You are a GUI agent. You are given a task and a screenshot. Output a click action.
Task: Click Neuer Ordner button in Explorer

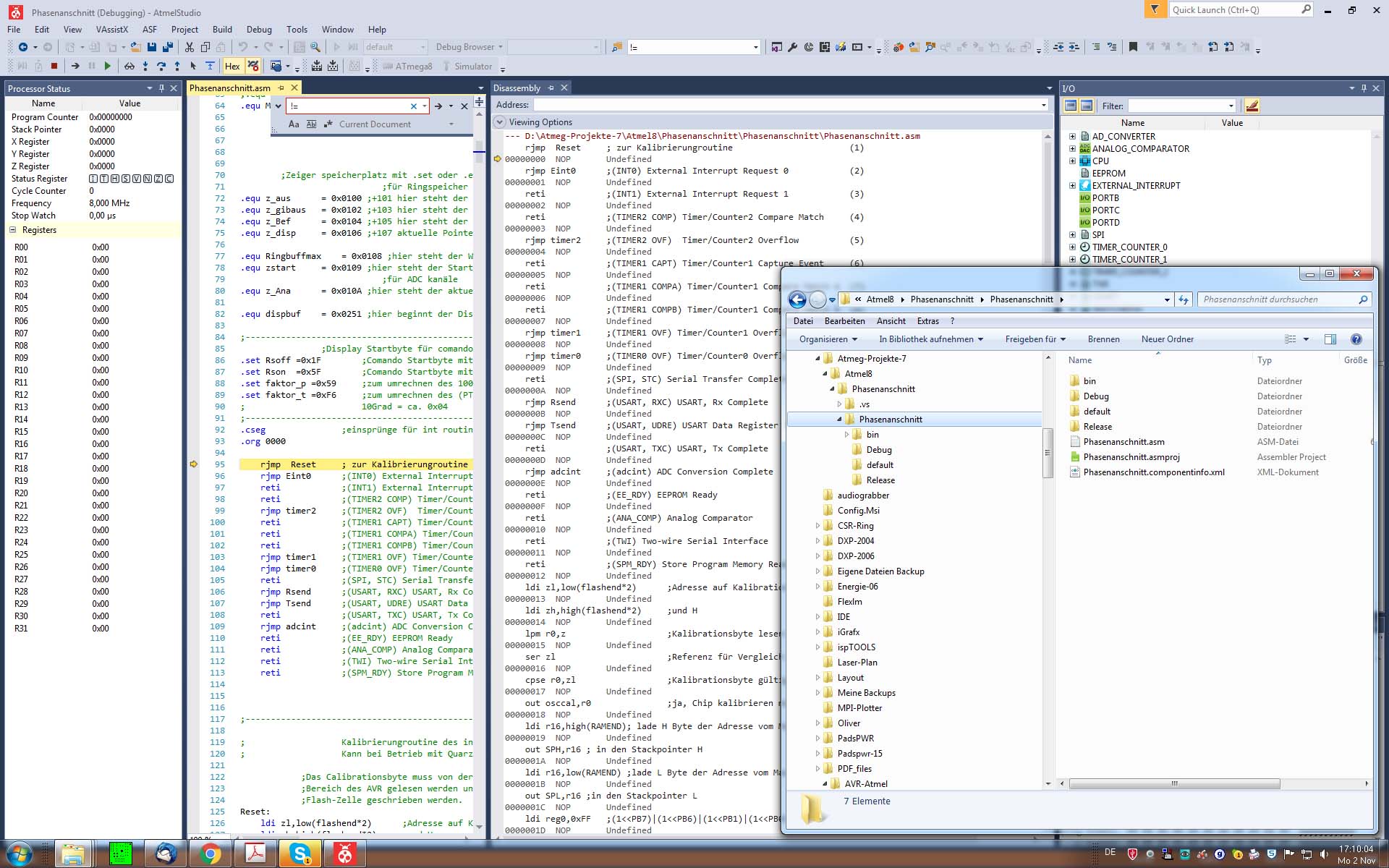click(x=1167, y=339)
